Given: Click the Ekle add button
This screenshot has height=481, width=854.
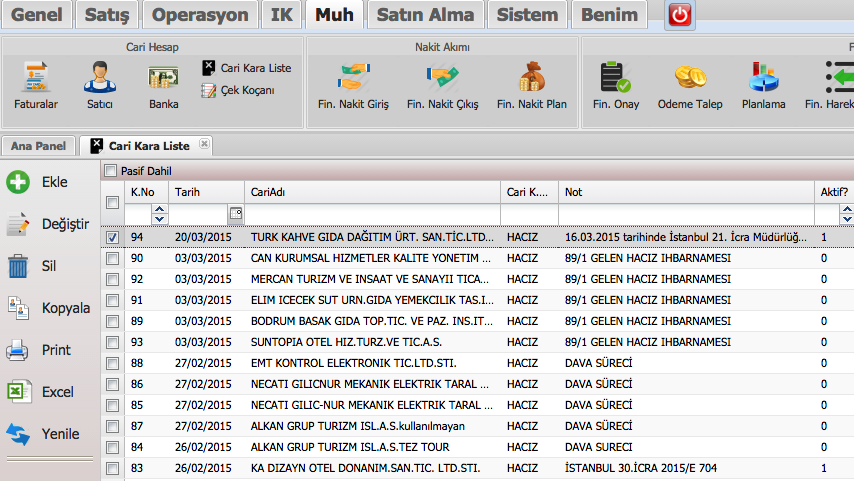Looking at the screenshot, I should [x=38, y=182].
